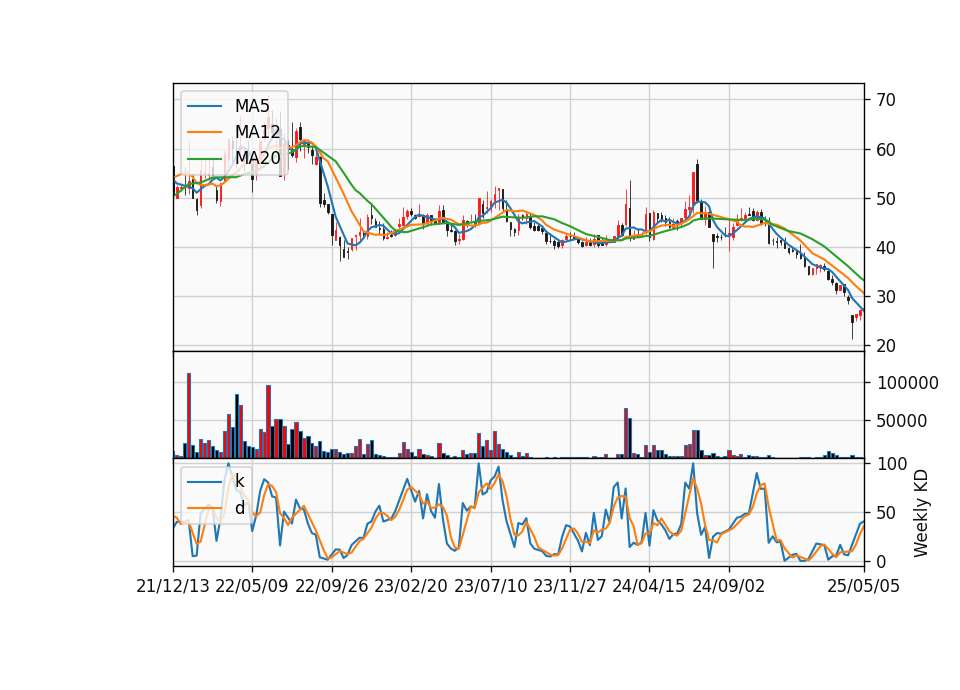Click the 50000 volume axis label
The width and height of the screenshot is (960, 690).
[x=902, y=421]
